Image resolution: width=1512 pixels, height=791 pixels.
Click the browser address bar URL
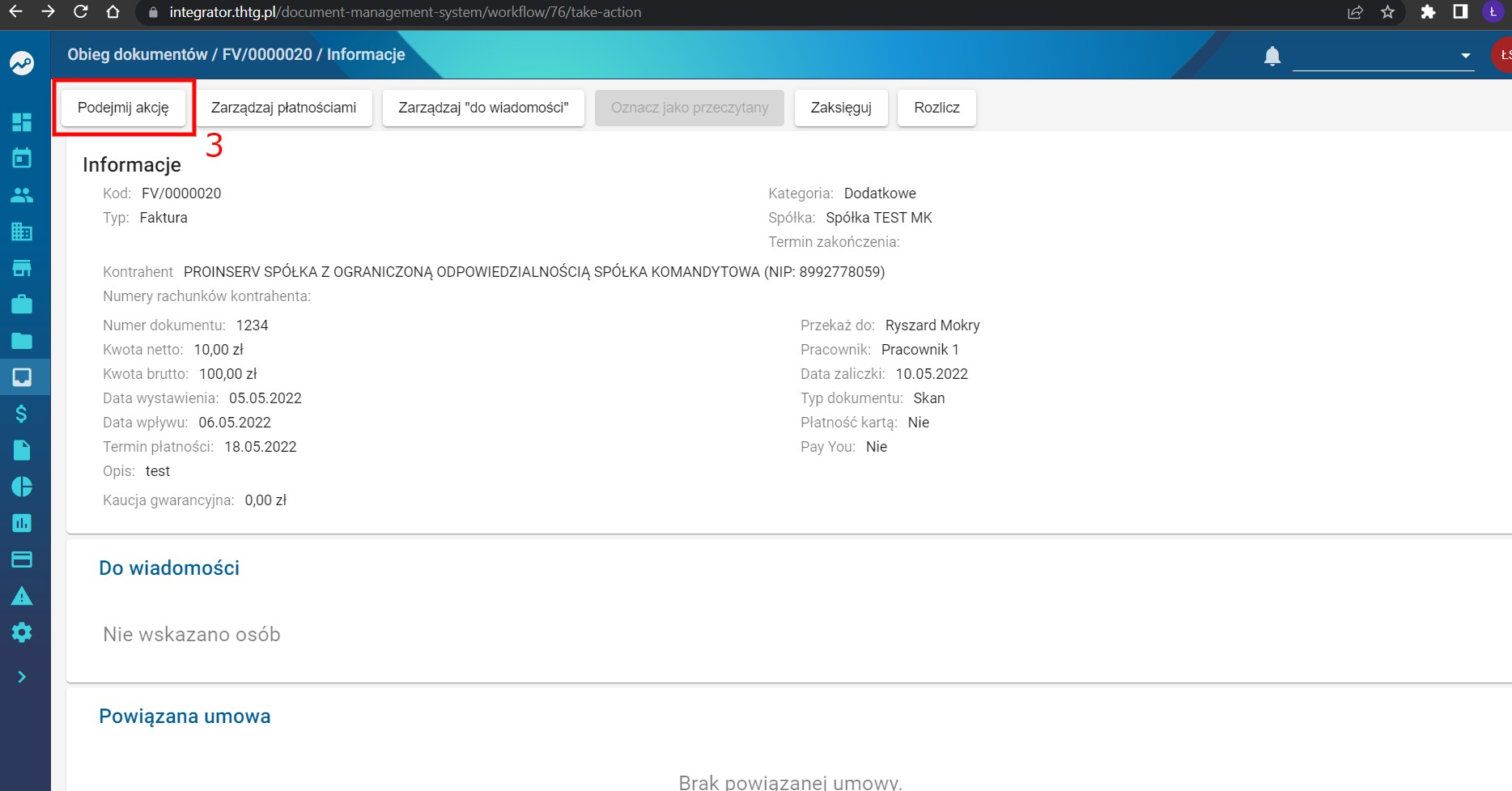pyautogui.click(x=405, y=12)
